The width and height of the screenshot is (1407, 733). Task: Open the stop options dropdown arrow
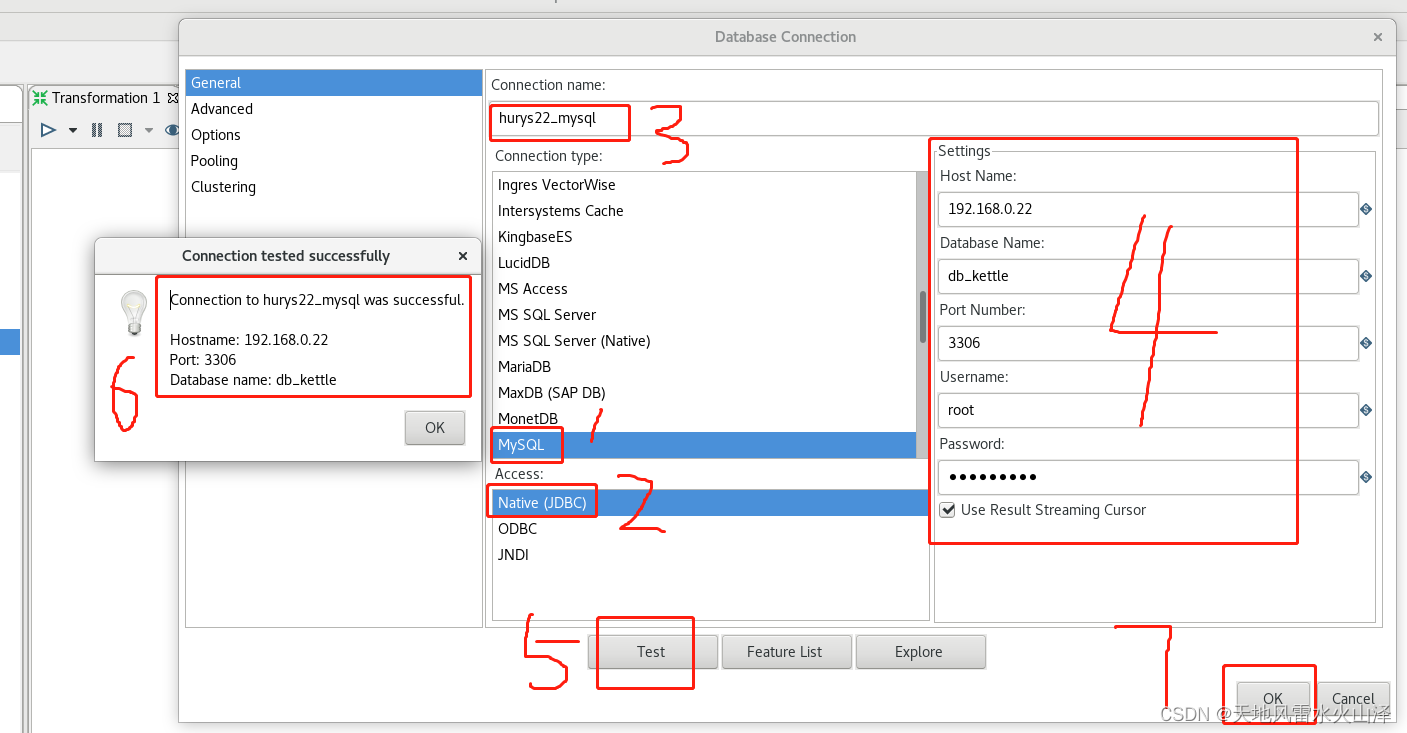[x=149, y=131]
